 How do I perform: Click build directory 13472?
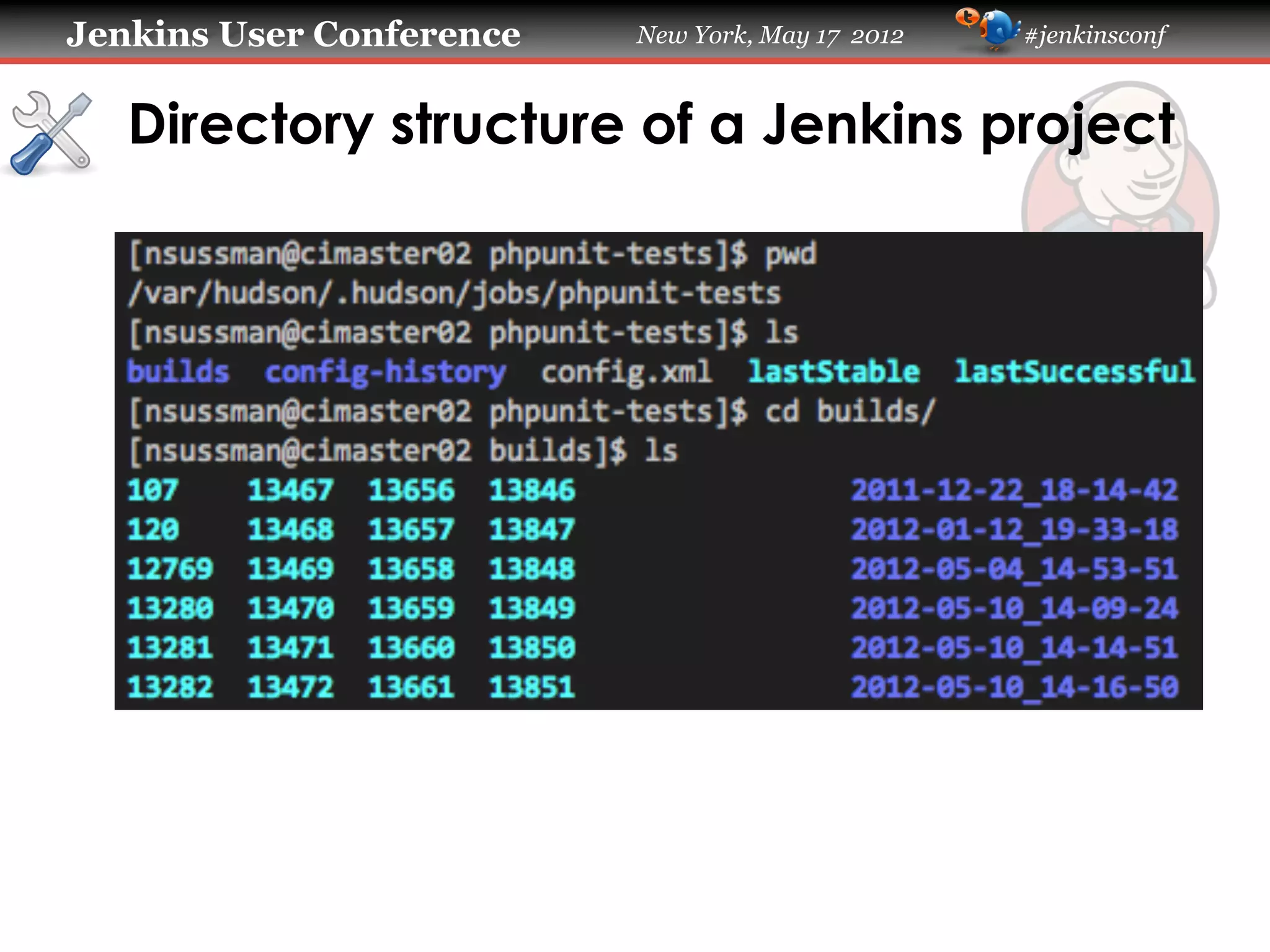pyautogui.click(x=291, y=687)
